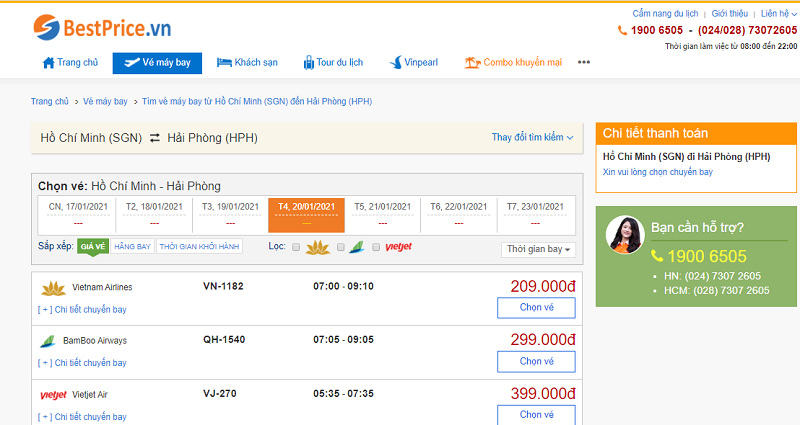
Task: Select date tab T3, 19/01/2021
Action: (x=230, y=214)
